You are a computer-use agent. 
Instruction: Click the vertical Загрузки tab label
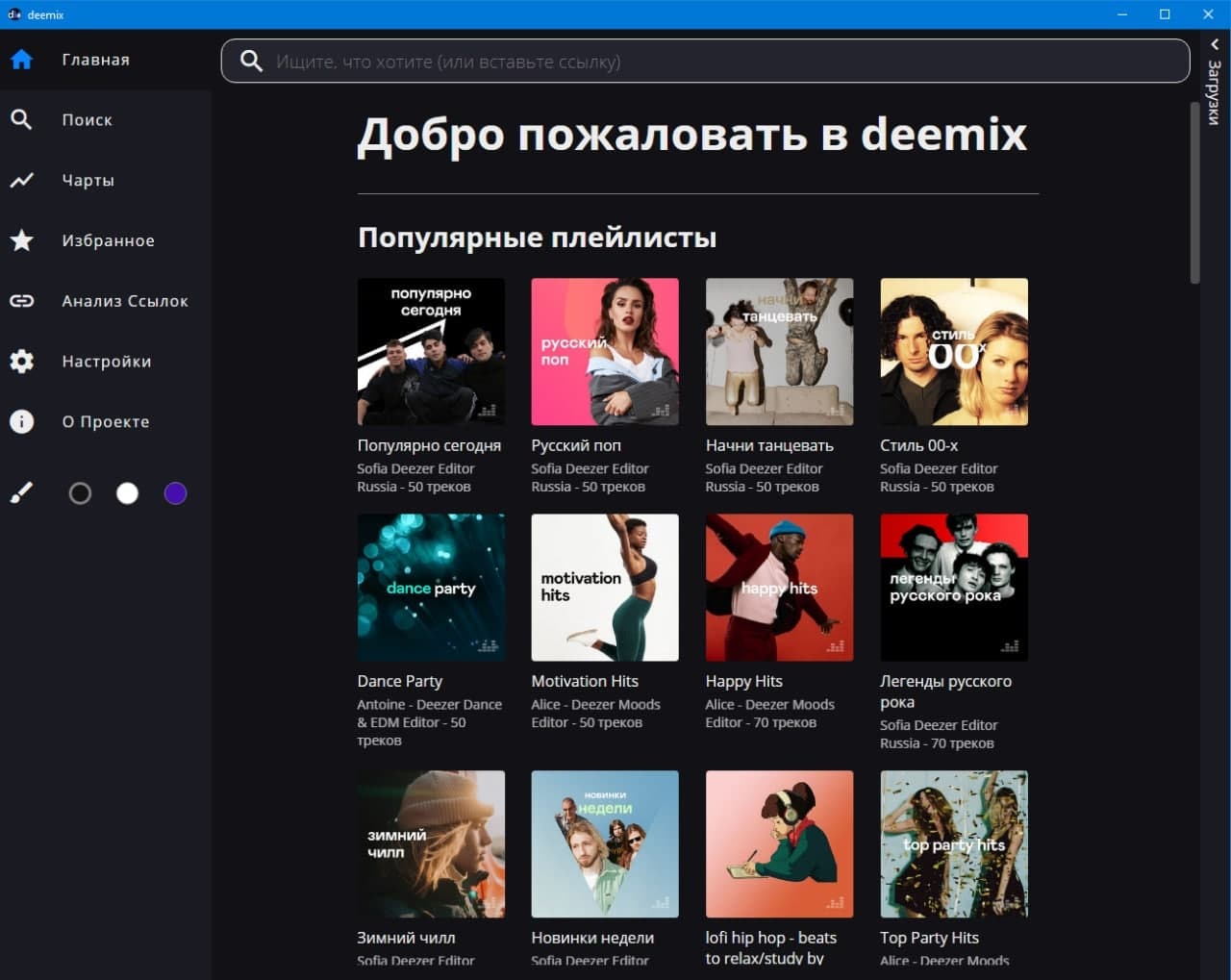point(1215,91)
